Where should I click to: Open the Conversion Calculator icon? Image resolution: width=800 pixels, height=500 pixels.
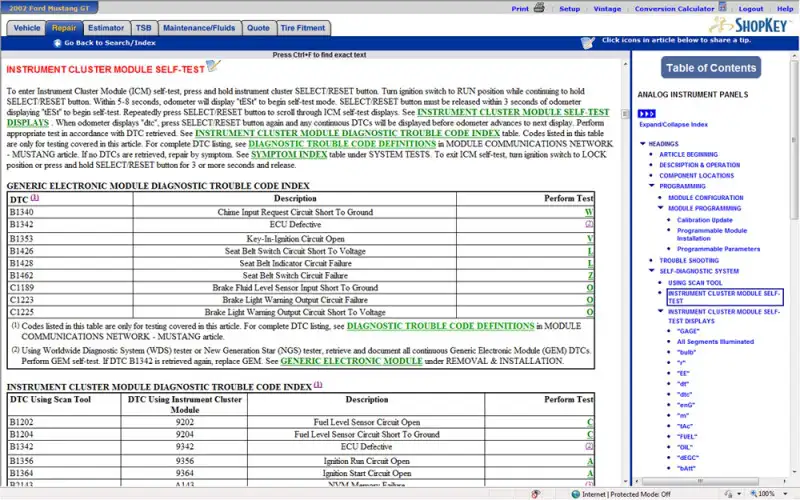tap(722, 7)
